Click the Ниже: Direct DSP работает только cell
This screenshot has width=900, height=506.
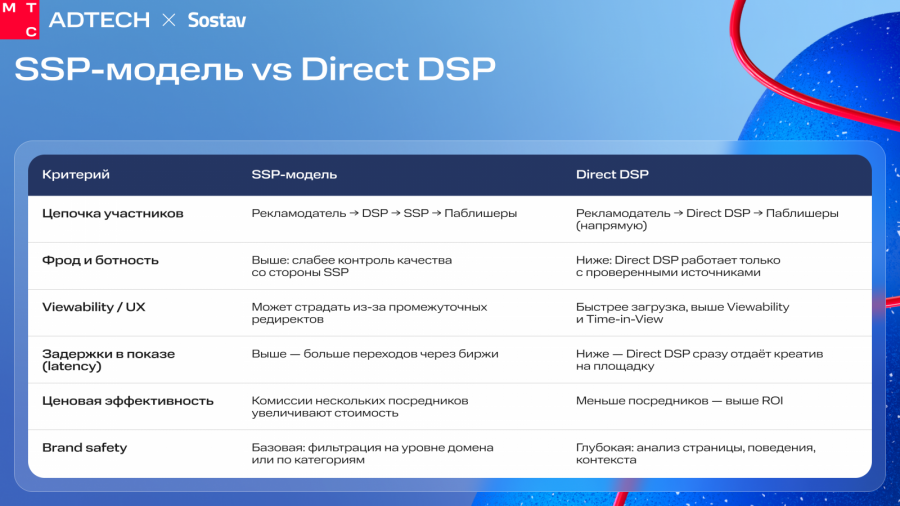pos(678,266)
